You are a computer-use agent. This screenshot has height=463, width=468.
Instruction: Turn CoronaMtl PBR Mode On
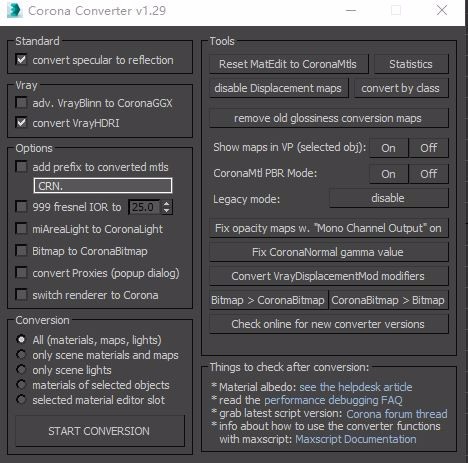[388, 174]
